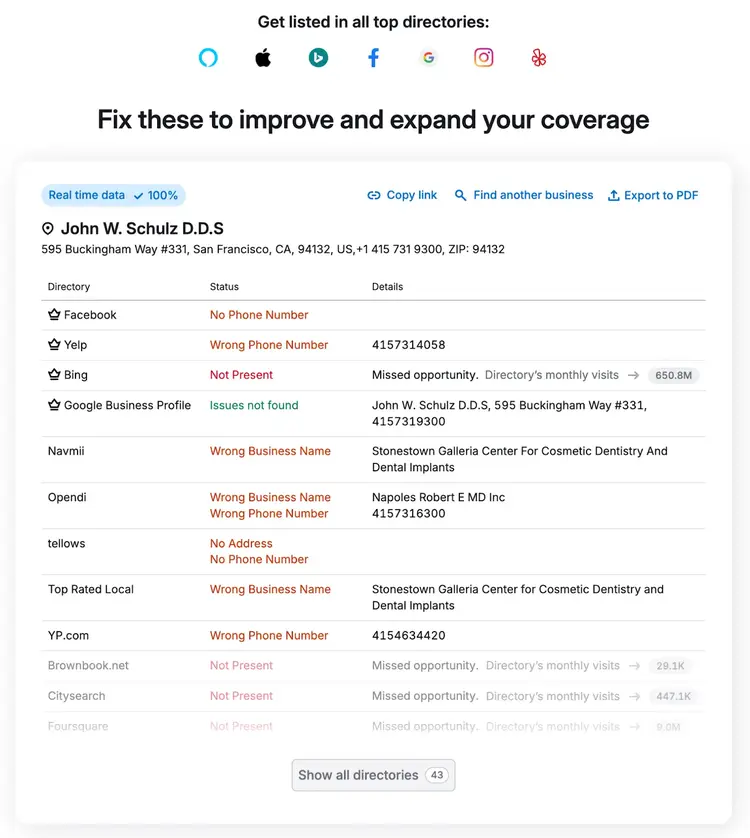Click Navmii's Wrong Business Name status
The height and width of the screenshot is (838, 750).
pyautogui.click(x=270, y=451)
